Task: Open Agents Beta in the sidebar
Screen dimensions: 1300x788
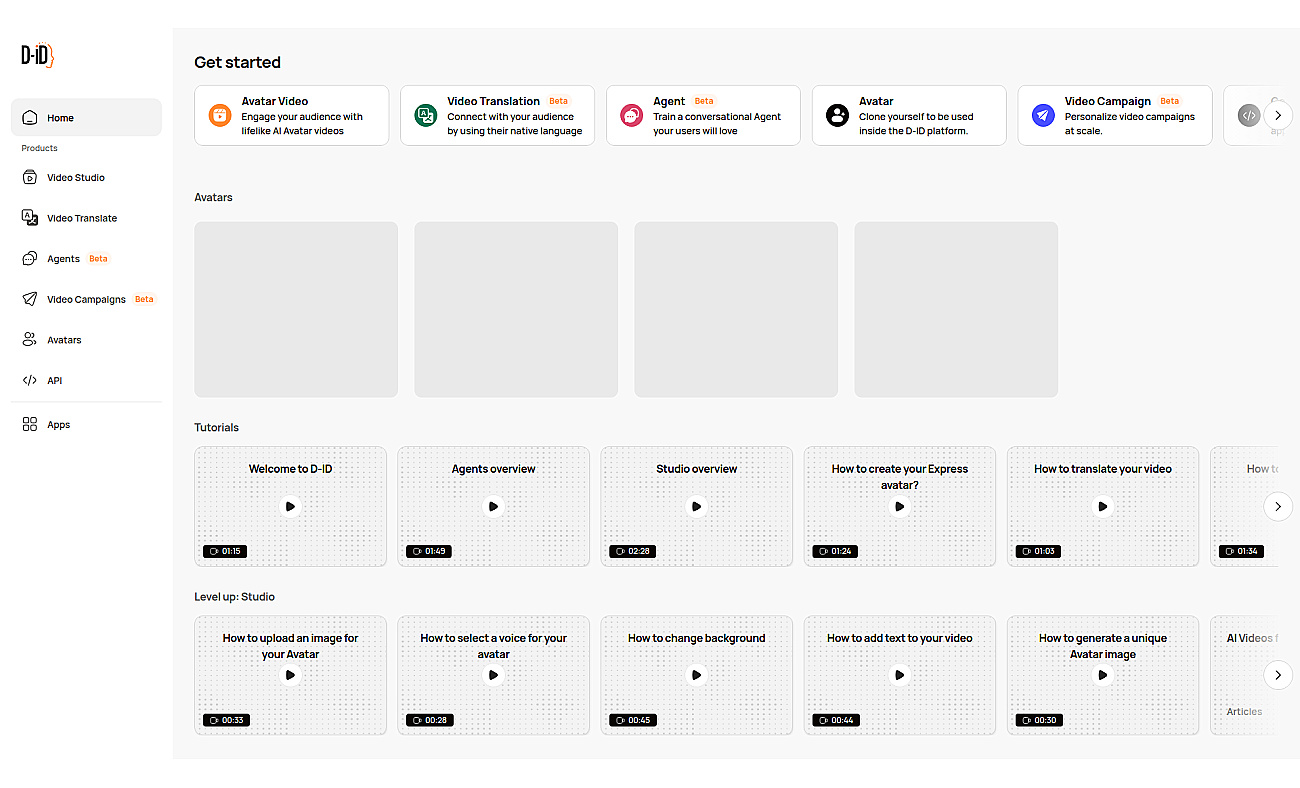Action: [86, 258]
